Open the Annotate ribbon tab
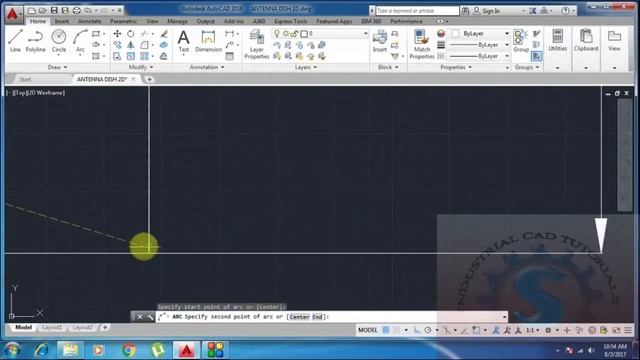Screen dimensions: 640x360 89,21
